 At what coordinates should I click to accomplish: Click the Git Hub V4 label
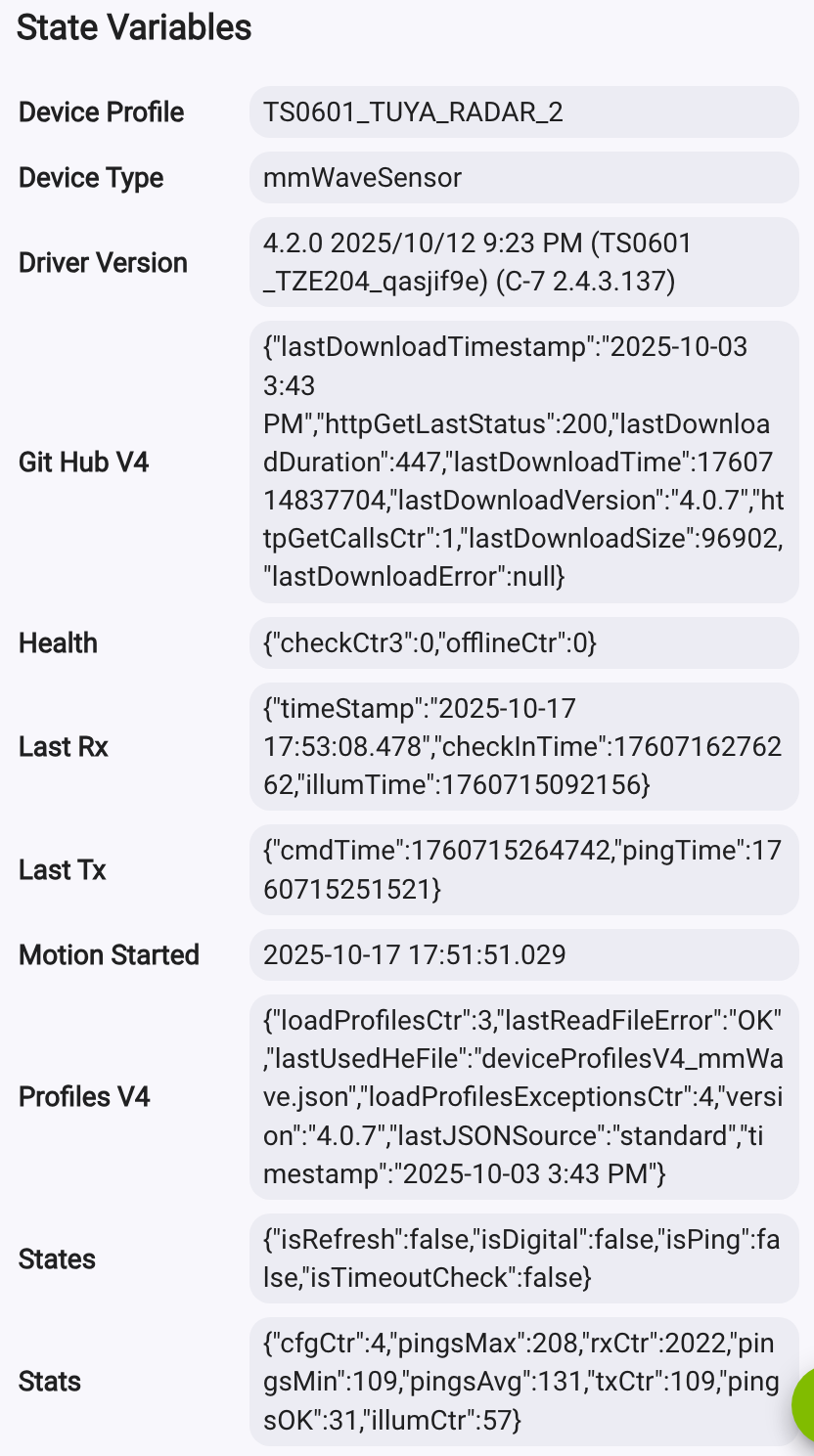[x=84, y=462]
